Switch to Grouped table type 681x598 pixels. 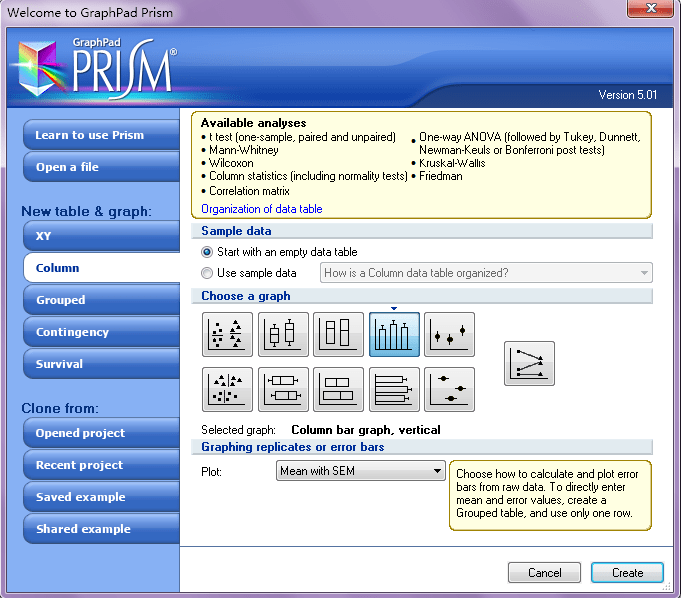click(x=102, y=300)
